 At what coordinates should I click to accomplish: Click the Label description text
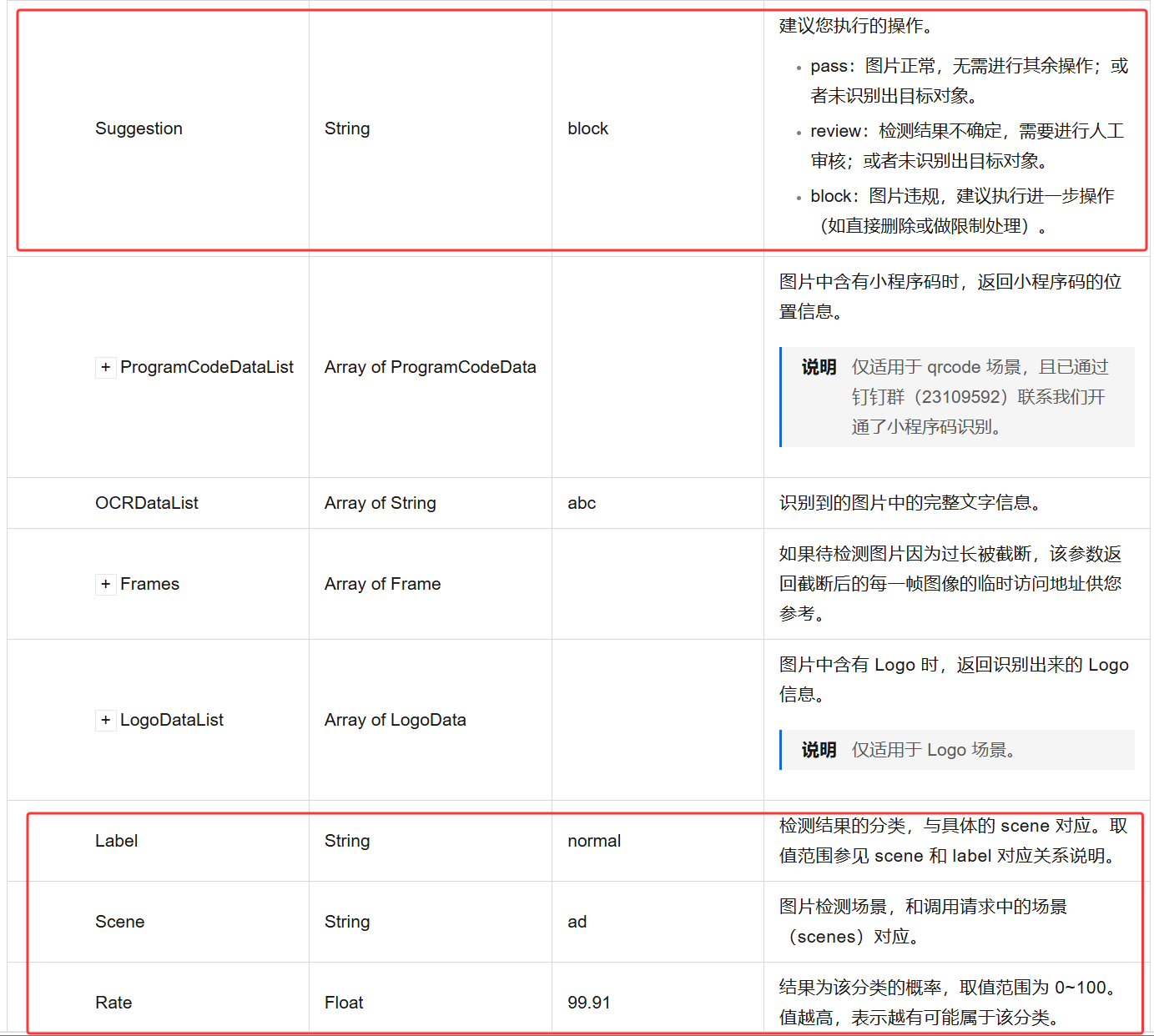pyautogui.click(x=954, y=841)
